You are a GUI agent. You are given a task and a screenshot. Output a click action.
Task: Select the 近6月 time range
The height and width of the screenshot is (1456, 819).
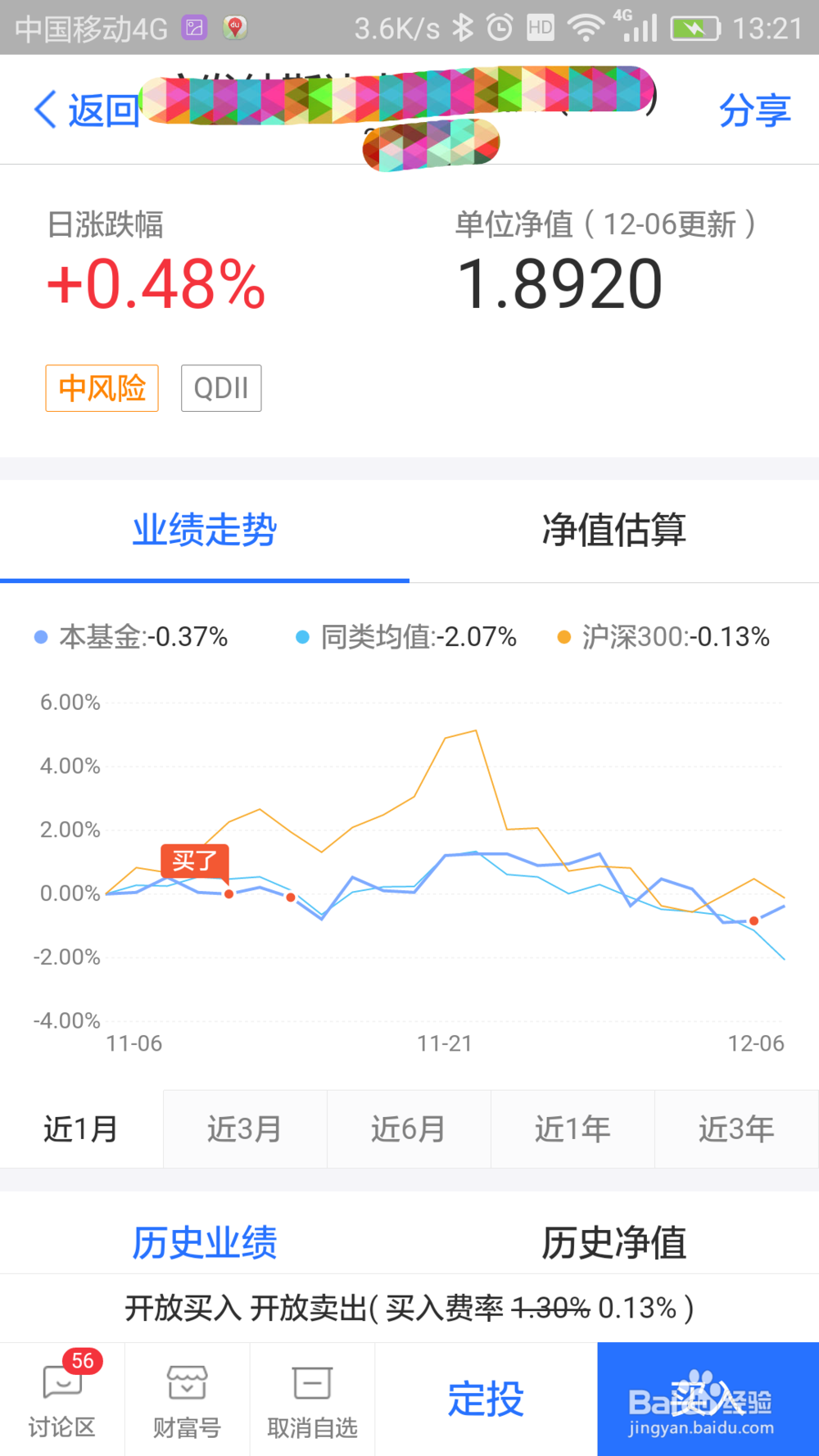409,1128
